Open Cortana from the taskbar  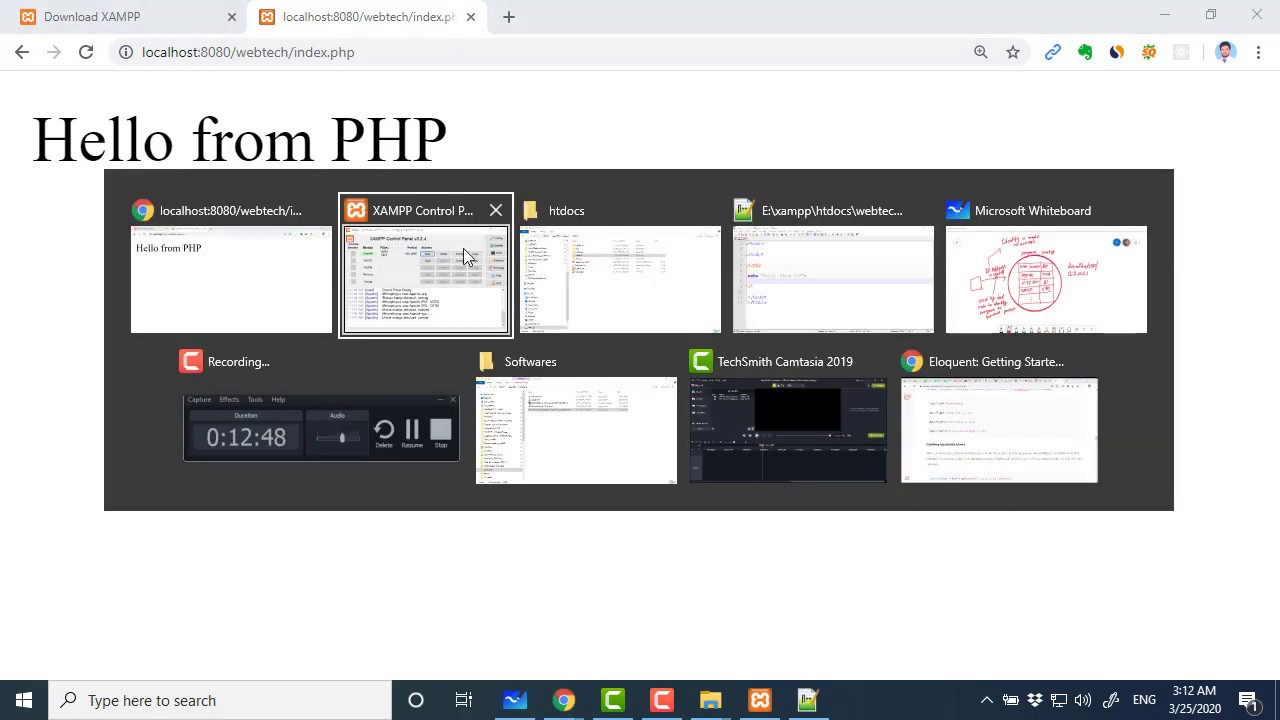pos(416,700)
